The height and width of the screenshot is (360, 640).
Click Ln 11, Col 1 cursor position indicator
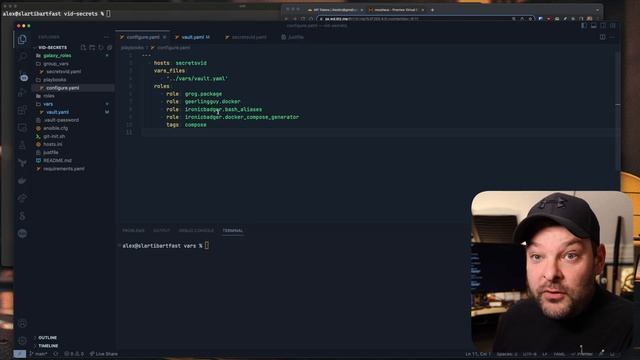click(x=478, y=354)
